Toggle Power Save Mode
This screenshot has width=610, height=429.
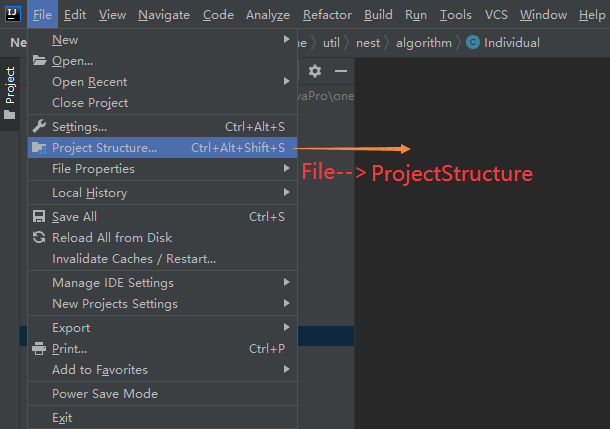click(x=105, y=394)
